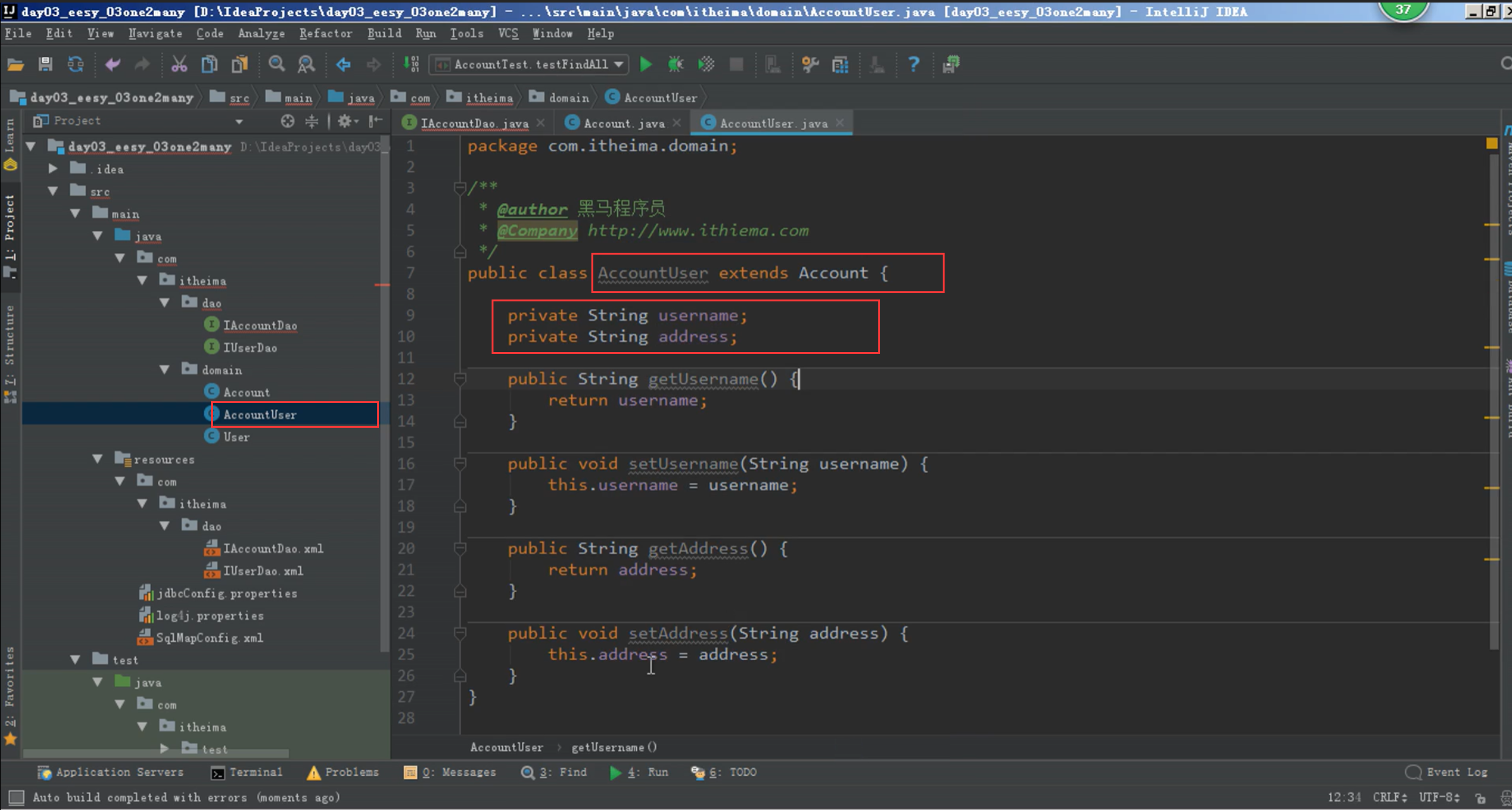Toggle the Project tool window side tab
Image resolution: width=1512 pixels, height=810 pixels.
(x=9, y=227)
